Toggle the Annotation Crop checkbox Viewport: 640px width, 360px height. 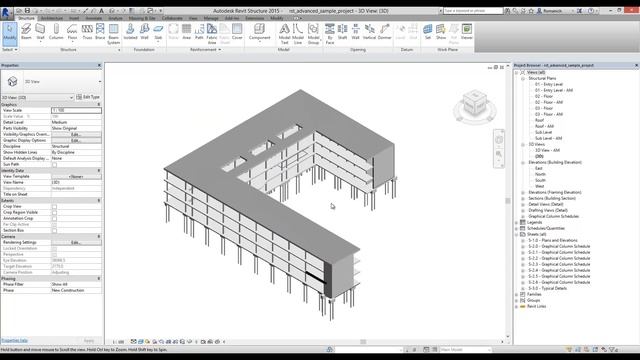point(54,219)
